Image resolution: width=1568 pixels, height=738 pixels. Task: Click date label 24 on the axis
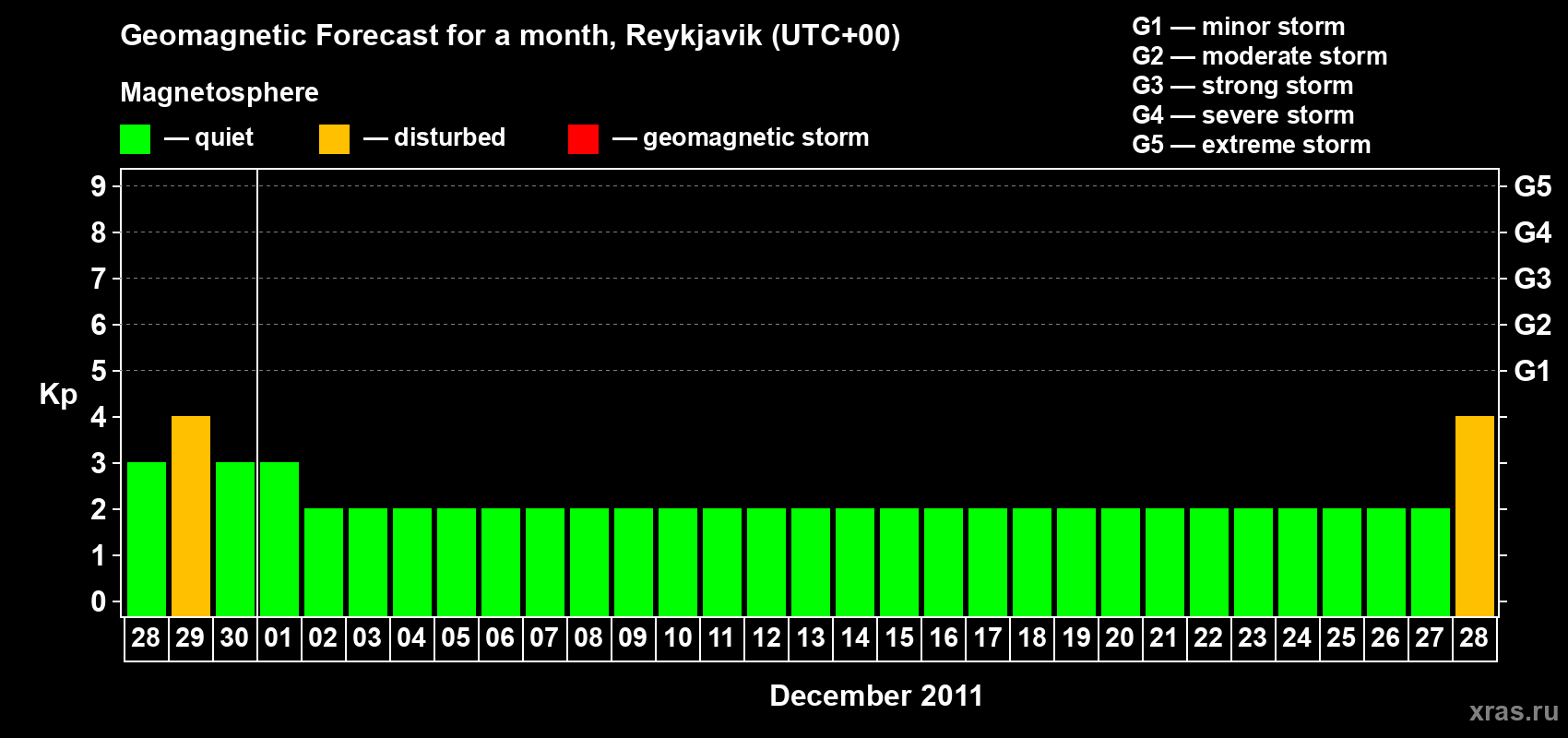click(x=1297, y=637)
